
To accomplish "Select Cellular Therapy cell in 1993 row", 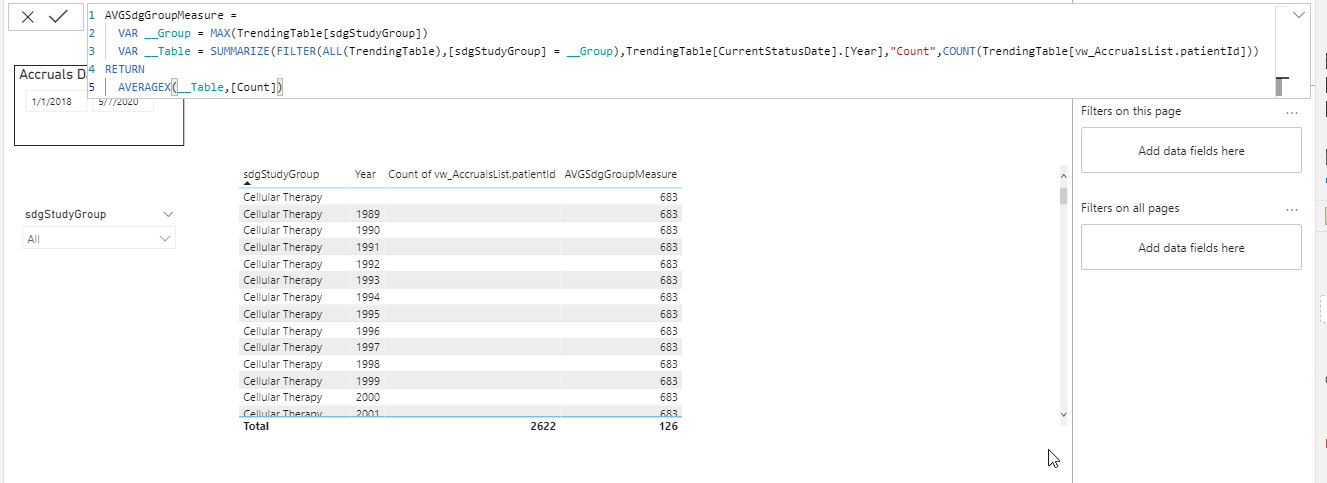I will [283, 280].
